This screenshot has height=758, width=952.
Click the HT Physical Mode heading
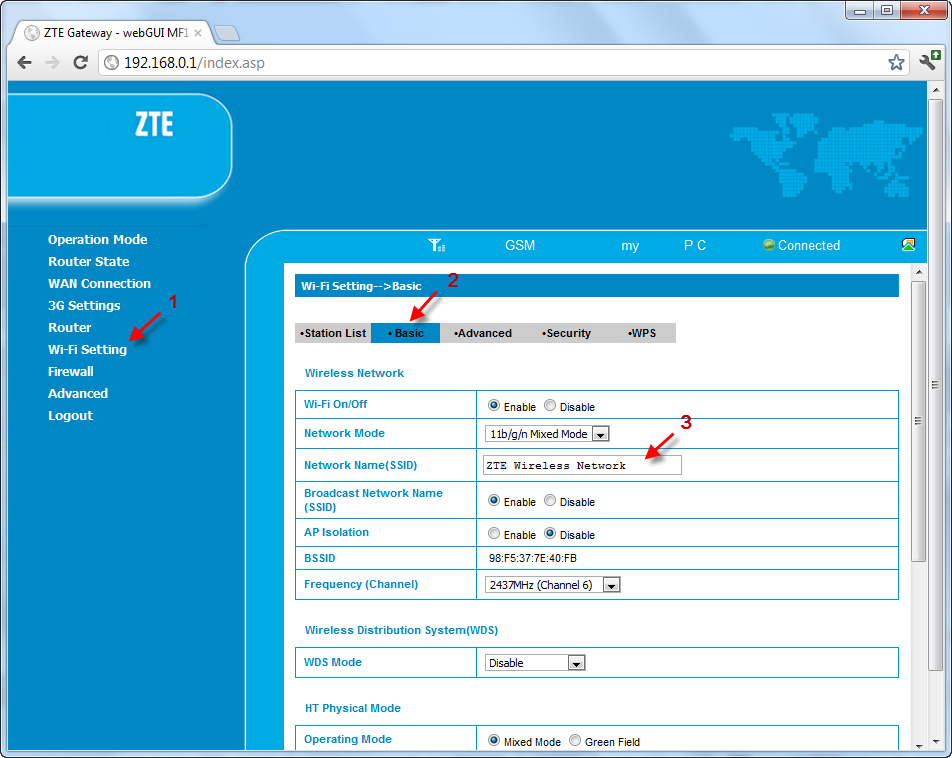coord(353,708)
